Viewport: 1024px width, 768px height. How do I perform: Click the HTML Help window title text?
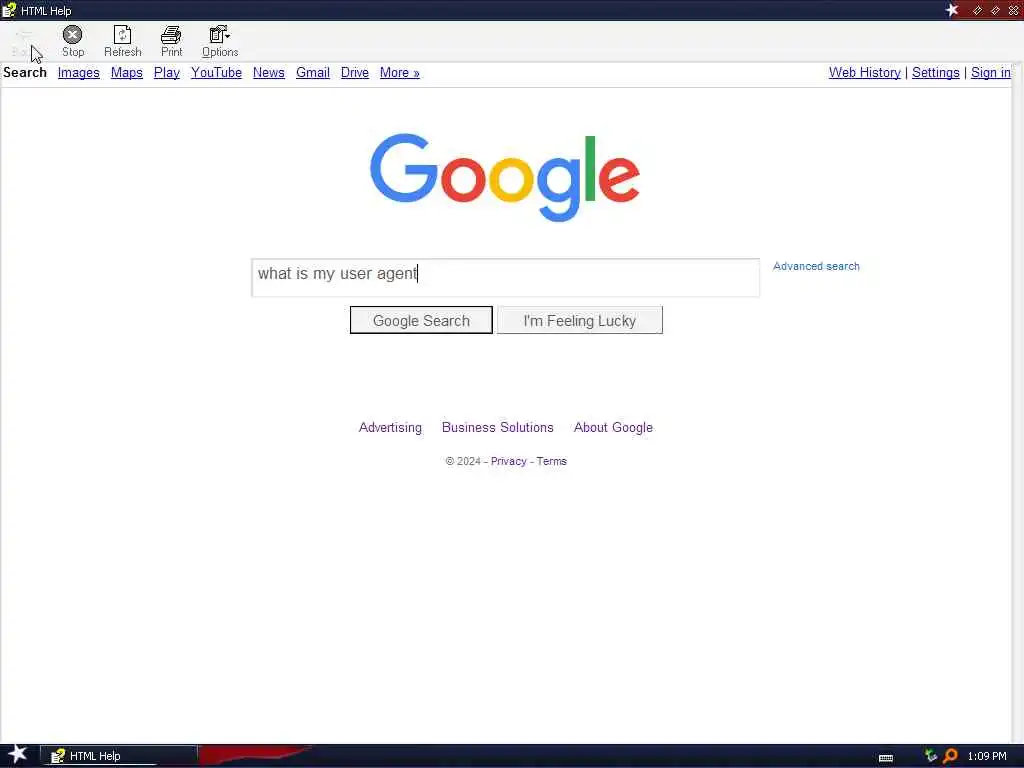point(46,10)
